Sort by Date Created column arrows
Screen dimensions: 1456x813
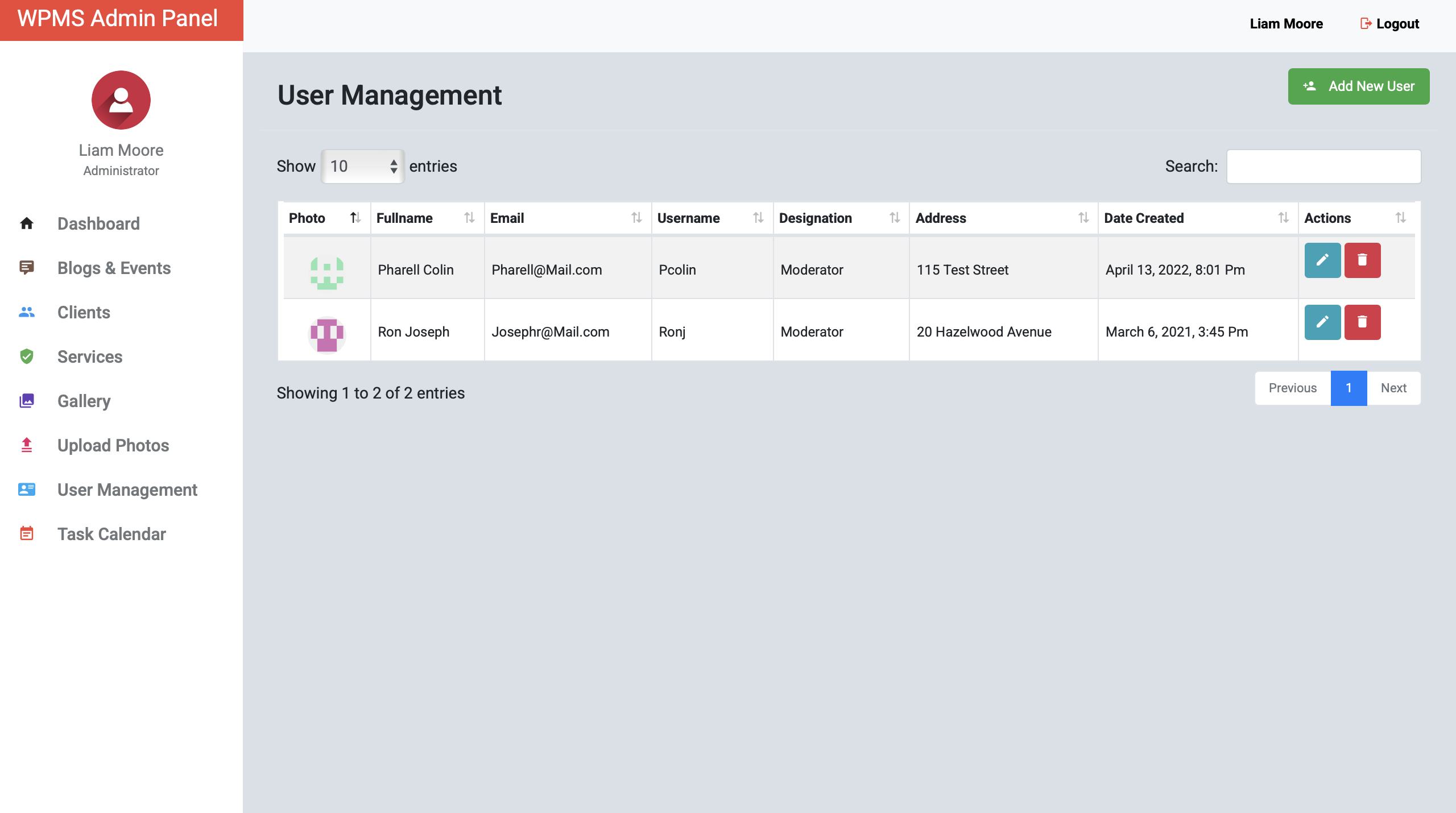(x=1284, y=218)
